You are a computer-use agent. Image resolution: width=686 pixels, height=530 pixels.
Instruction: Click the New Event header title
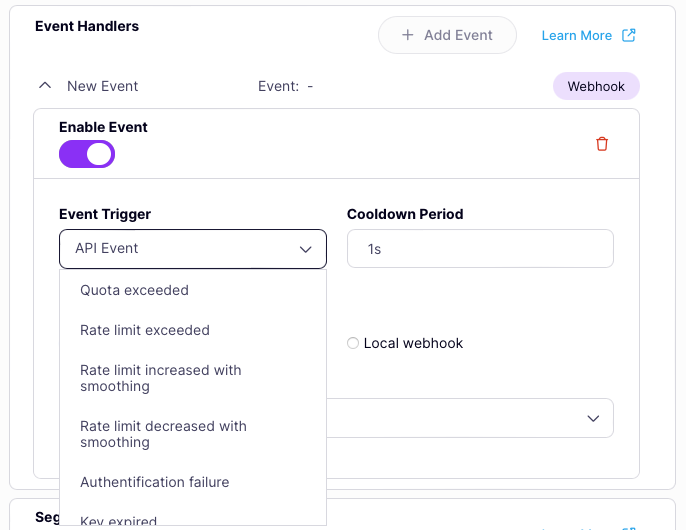pyautogui.click(x=103, y=86)
